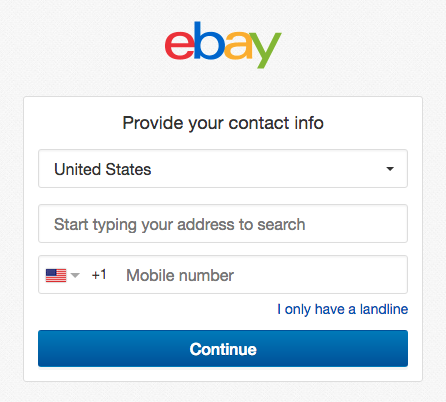Click the green 'y' in eBay logo

tap(265, 50)
